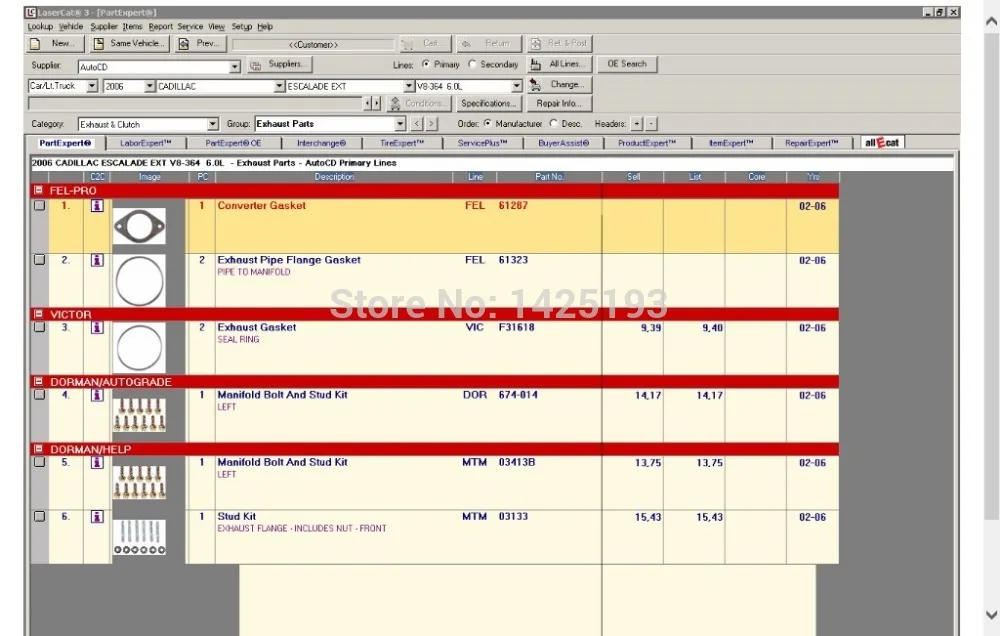
Task: Click the Stud Kit image thumbnail
Action: 140,536
